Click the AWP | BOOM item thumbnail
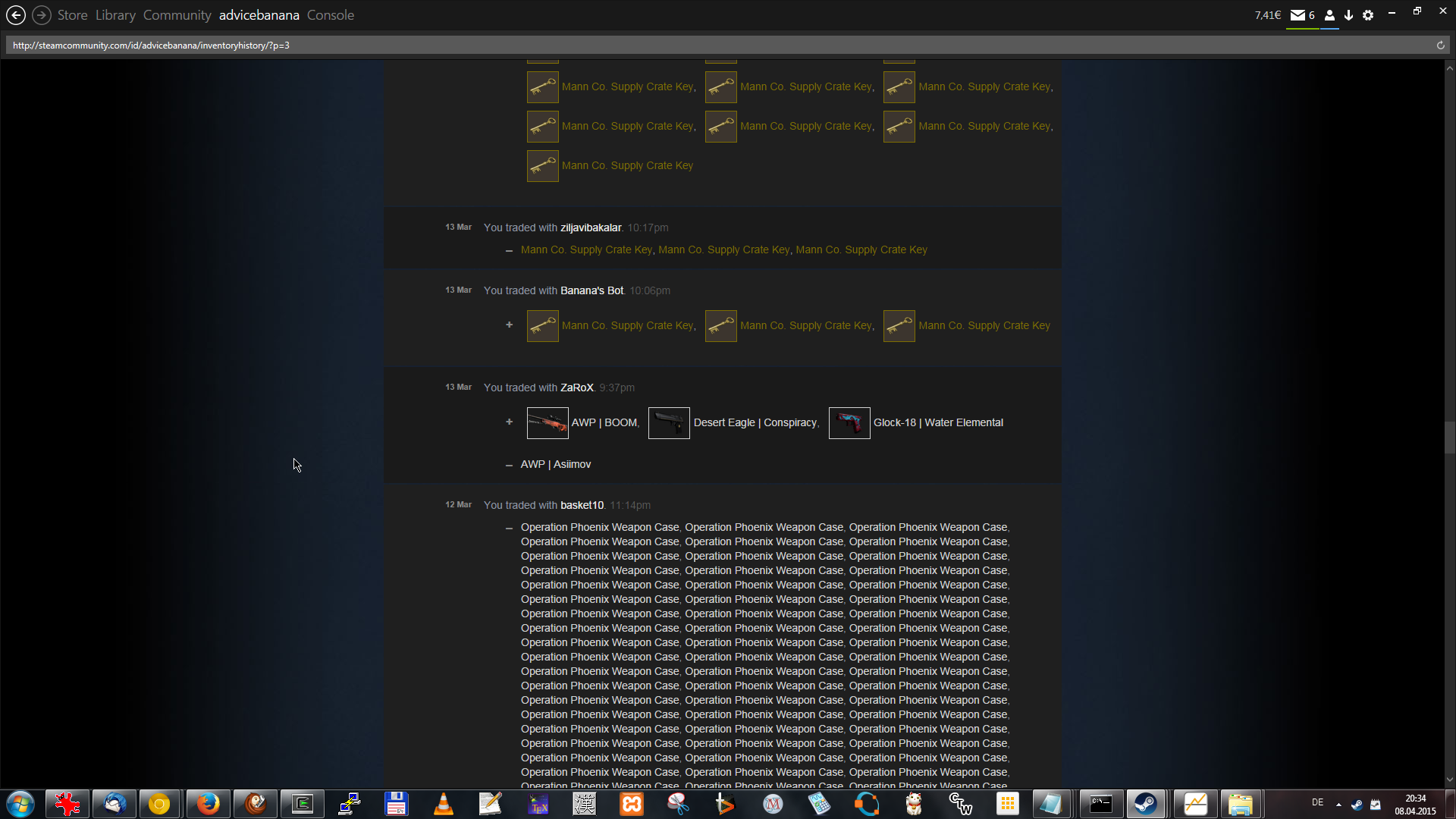 coord(547,423)
